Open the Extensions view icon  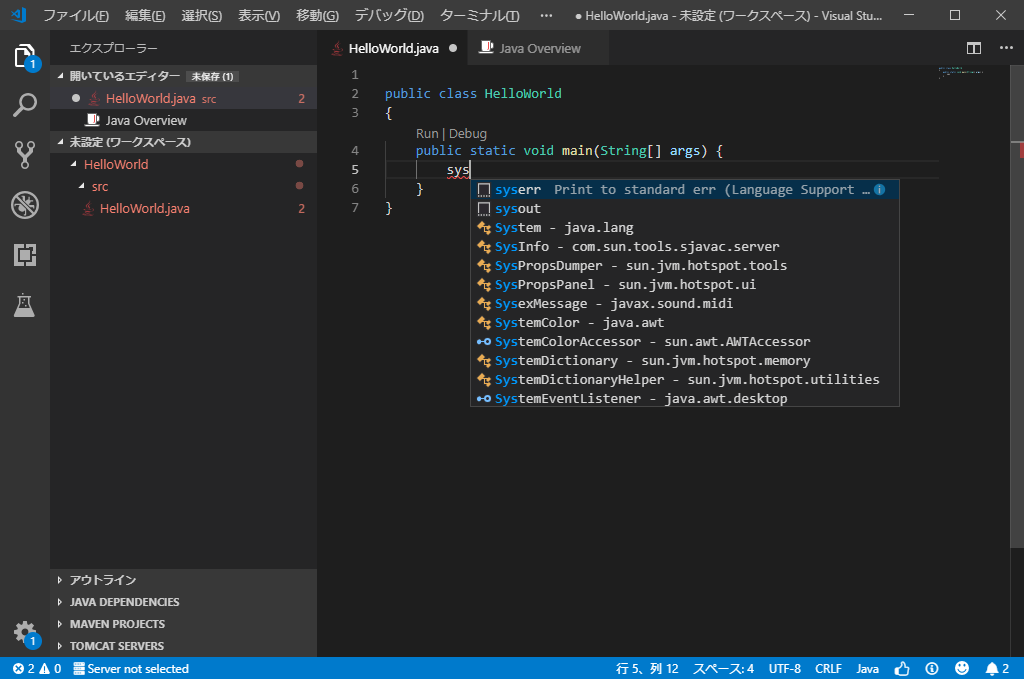pyautogui.click(x=25, y=256)
